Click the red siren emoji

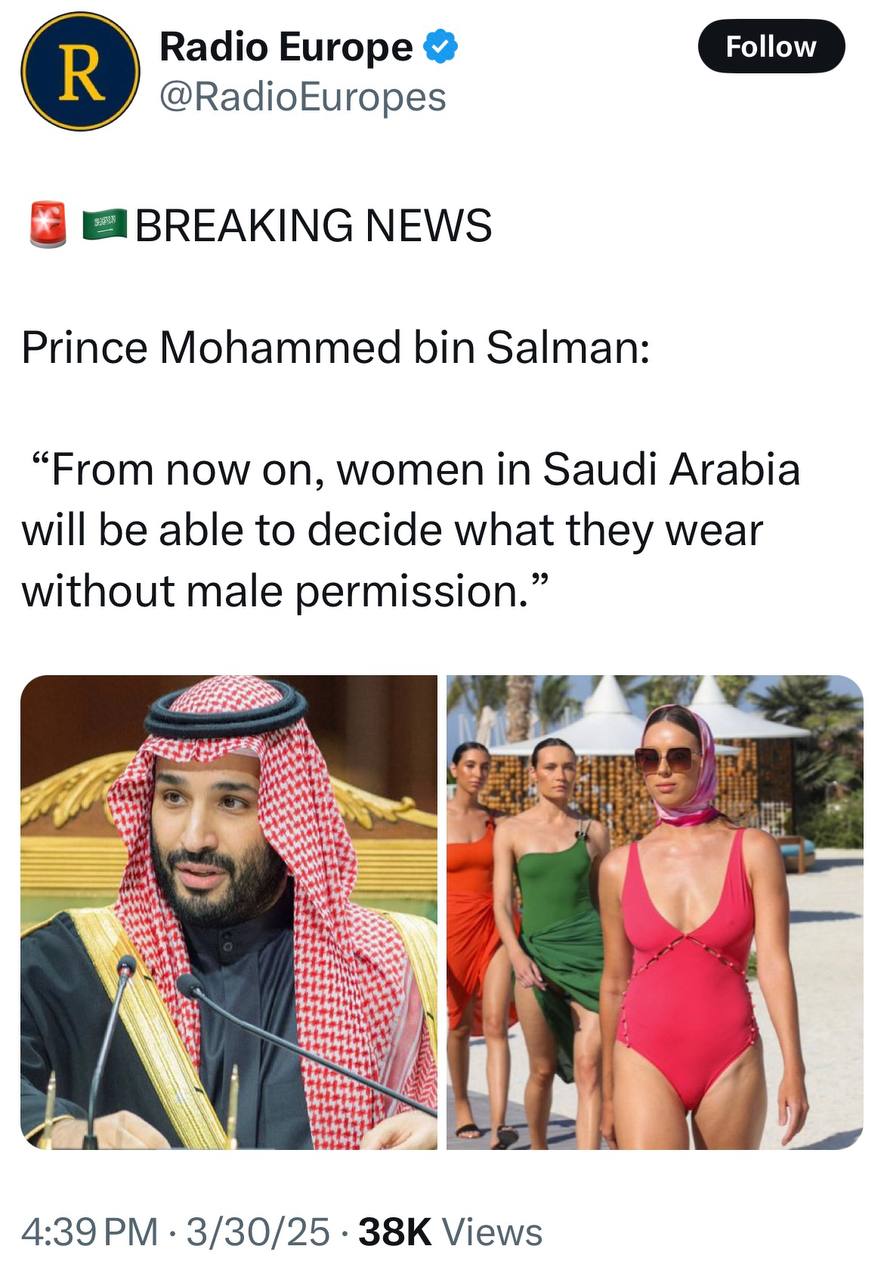click(48, 224)
